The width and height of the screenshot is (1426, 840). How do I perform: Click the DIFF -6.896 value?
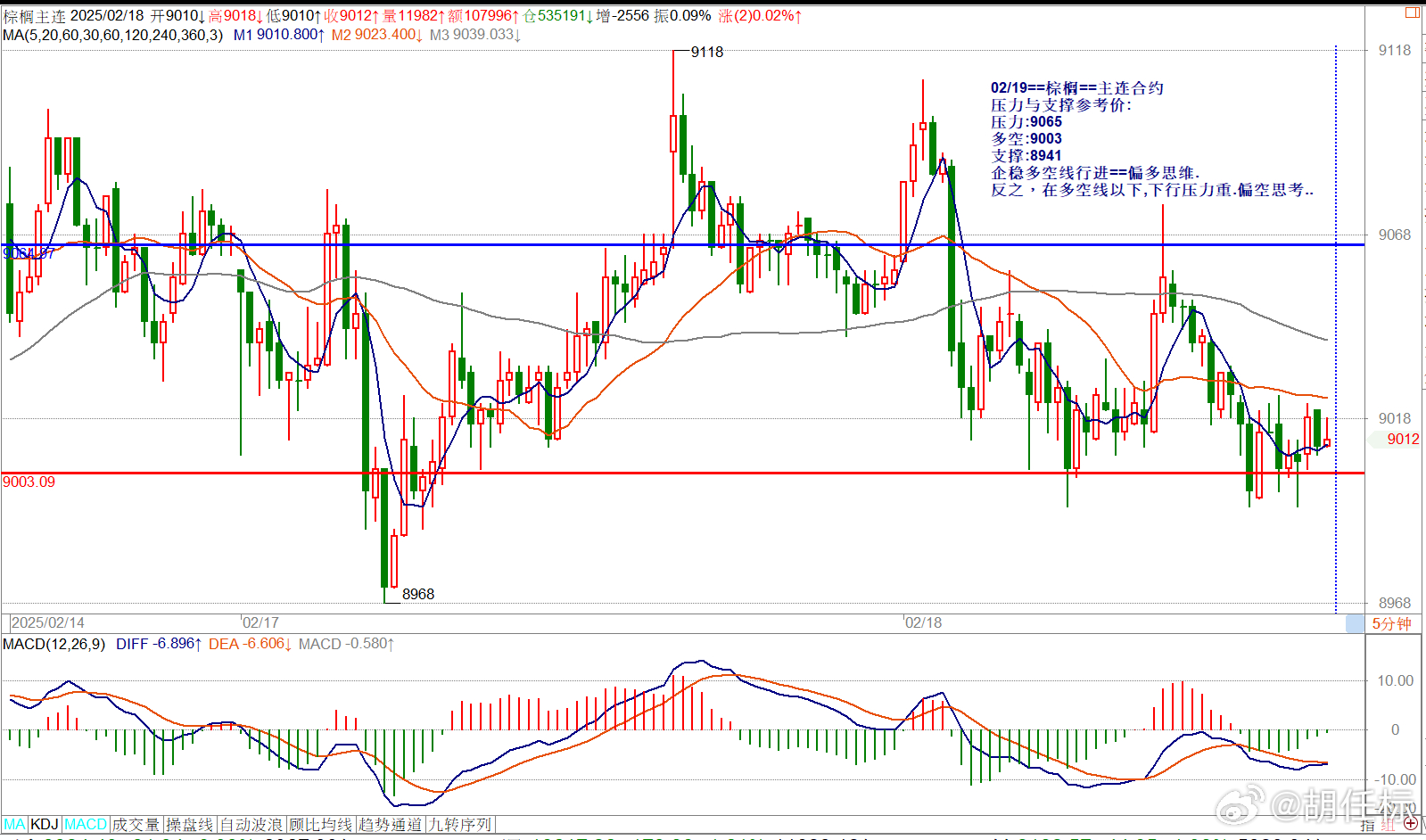click(159, 644)
